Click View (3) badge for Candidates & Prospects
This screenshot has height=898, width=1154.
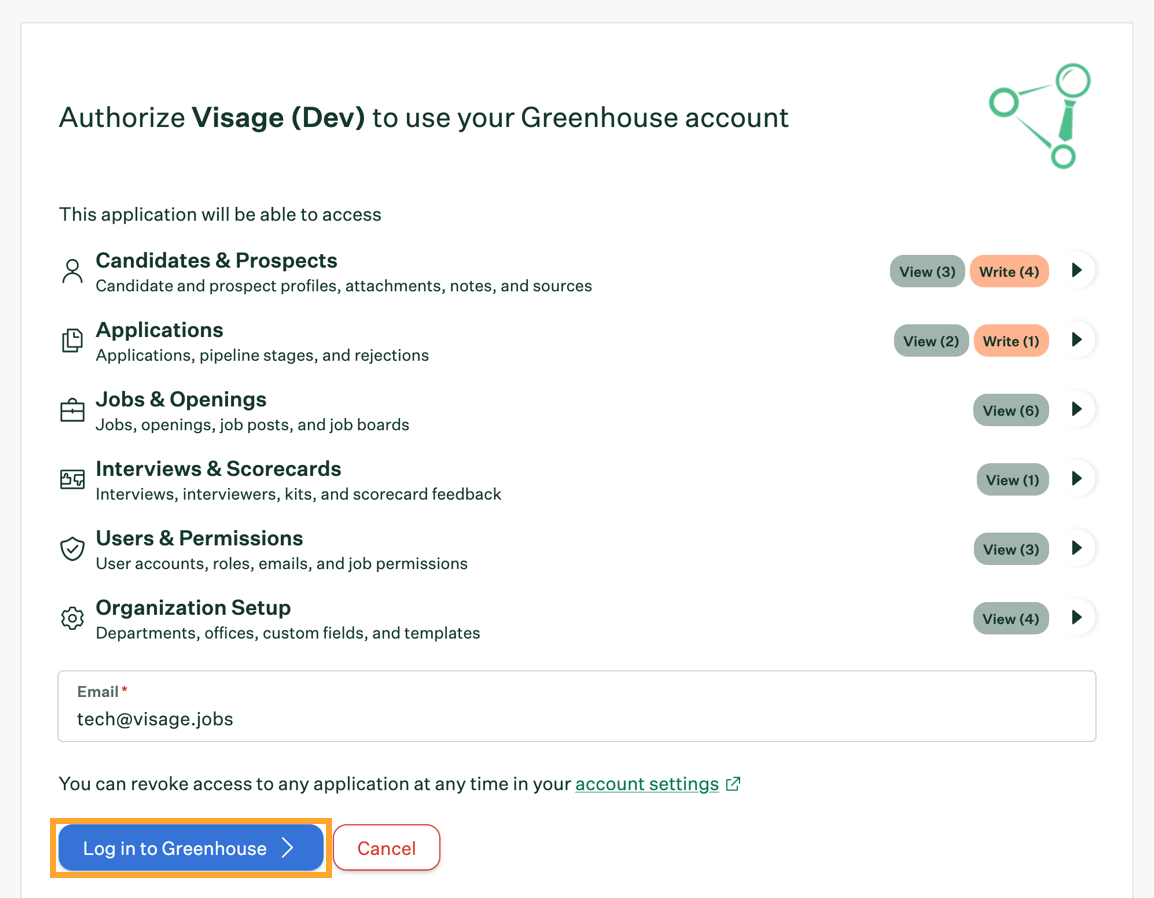tap(927, 272)
